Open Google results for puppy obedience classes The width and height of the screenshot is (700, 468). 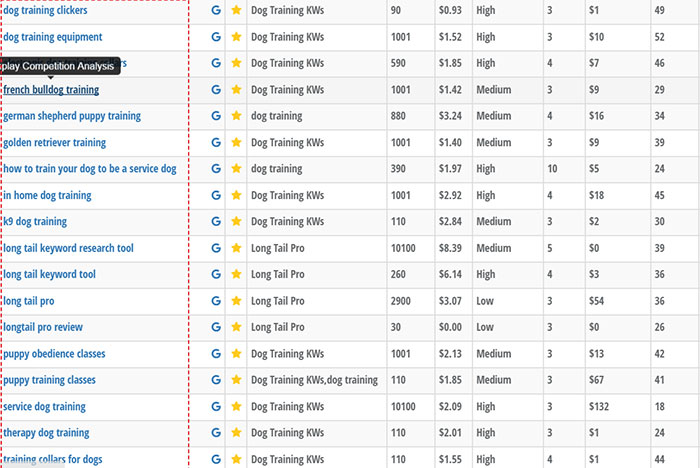coord(216,354)
